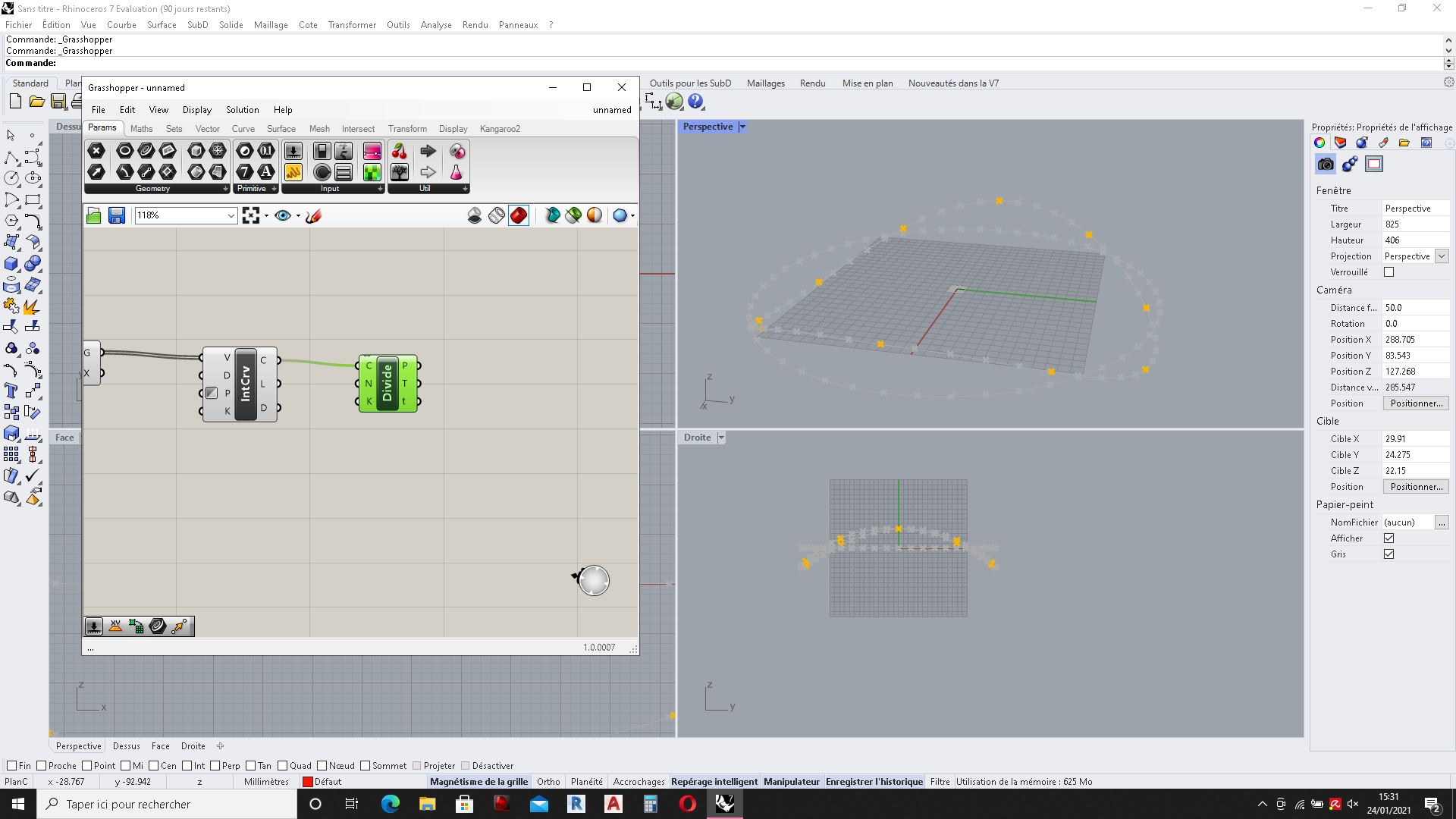Toggle Ortho in status bar
1456x819 pixels.
[548, 782]
